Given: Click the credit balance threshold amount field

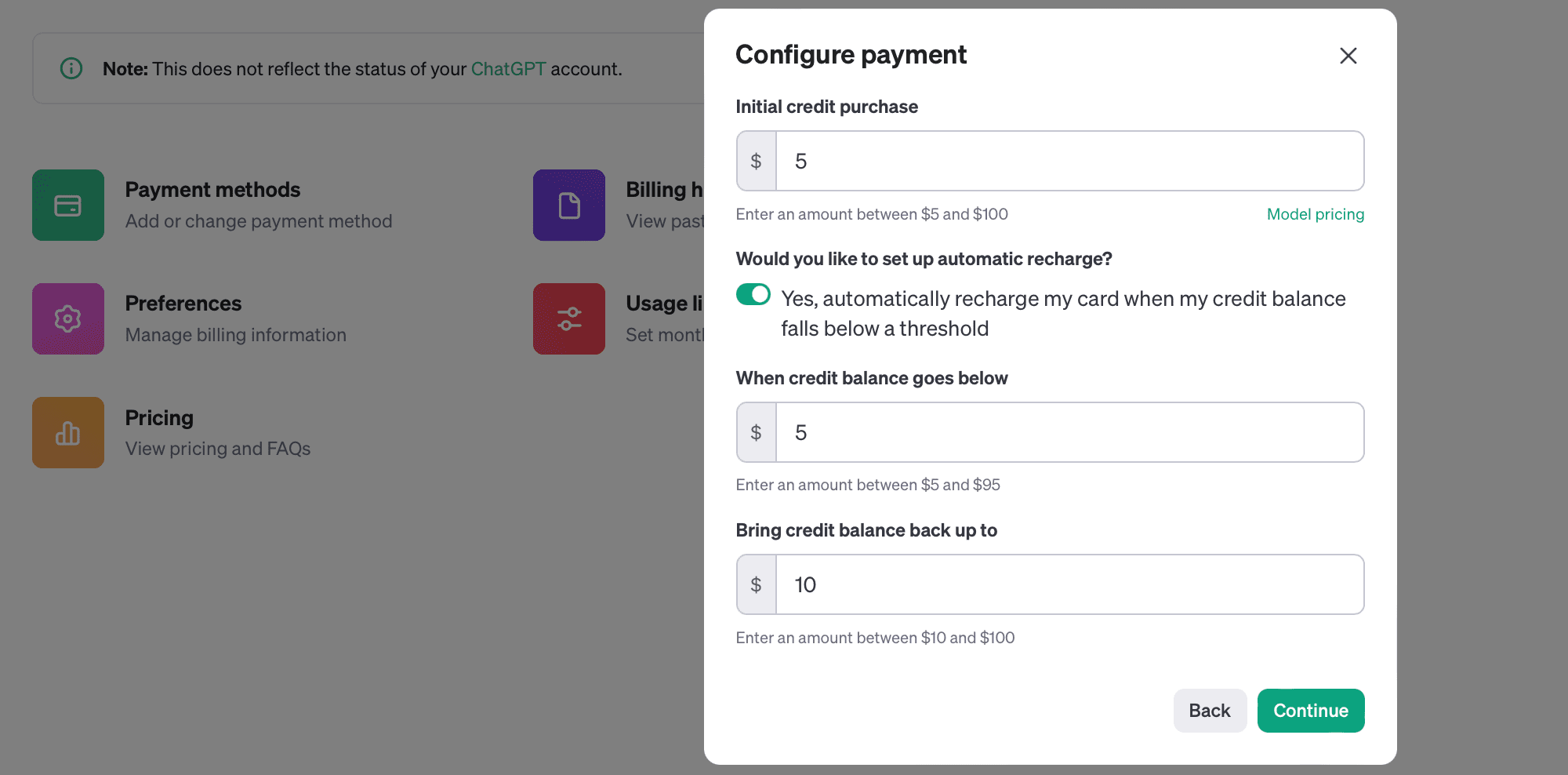Looking at the screenshot, I should click(1069, 432).
